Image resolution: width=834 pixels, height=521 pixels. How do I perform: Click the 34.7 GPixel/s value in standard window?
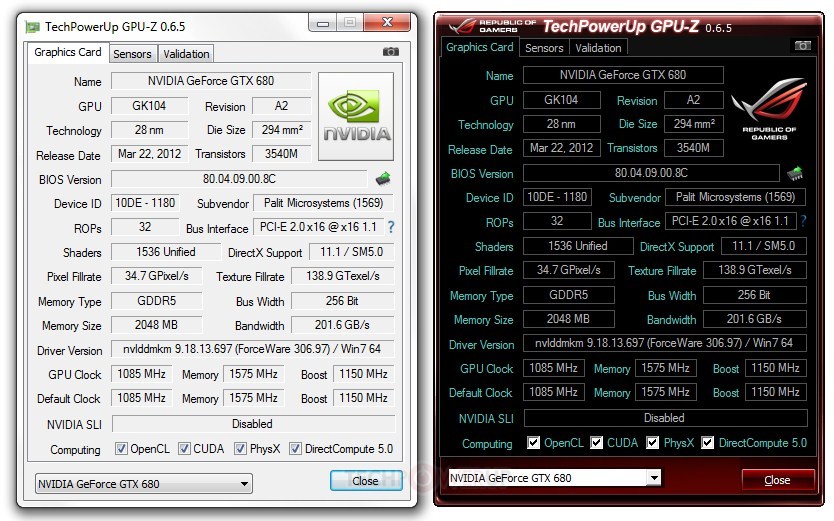pos(157,276)
